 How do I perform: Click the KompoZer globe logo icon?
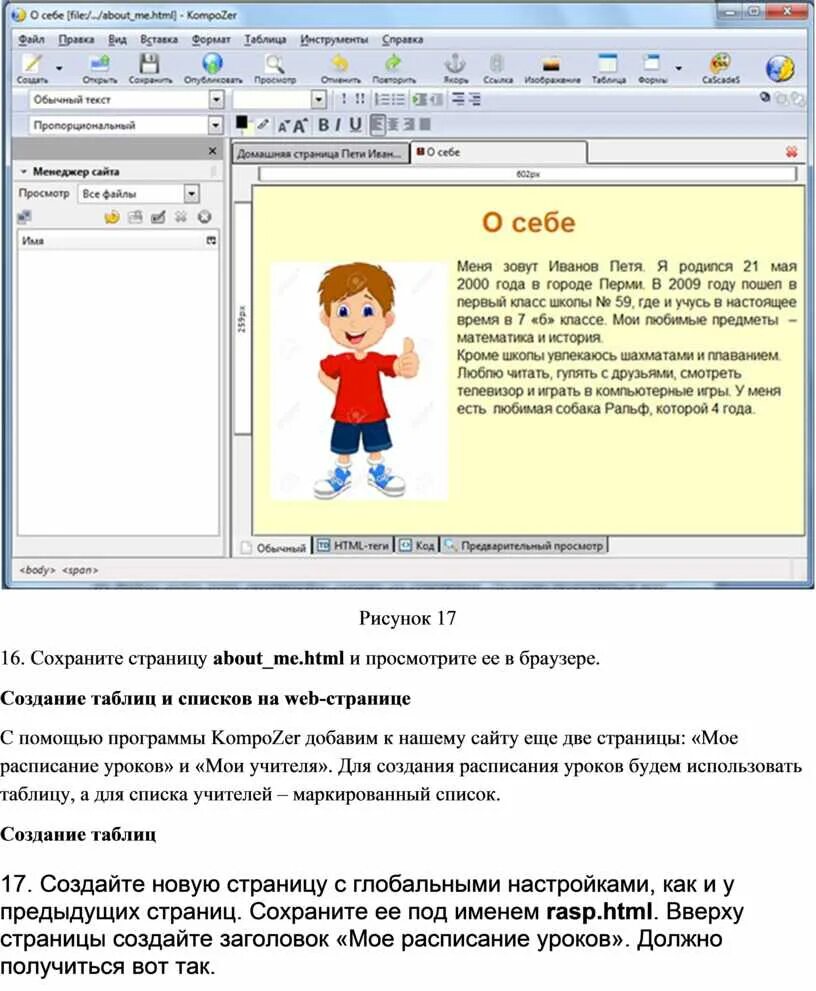[x=780, y=68]
